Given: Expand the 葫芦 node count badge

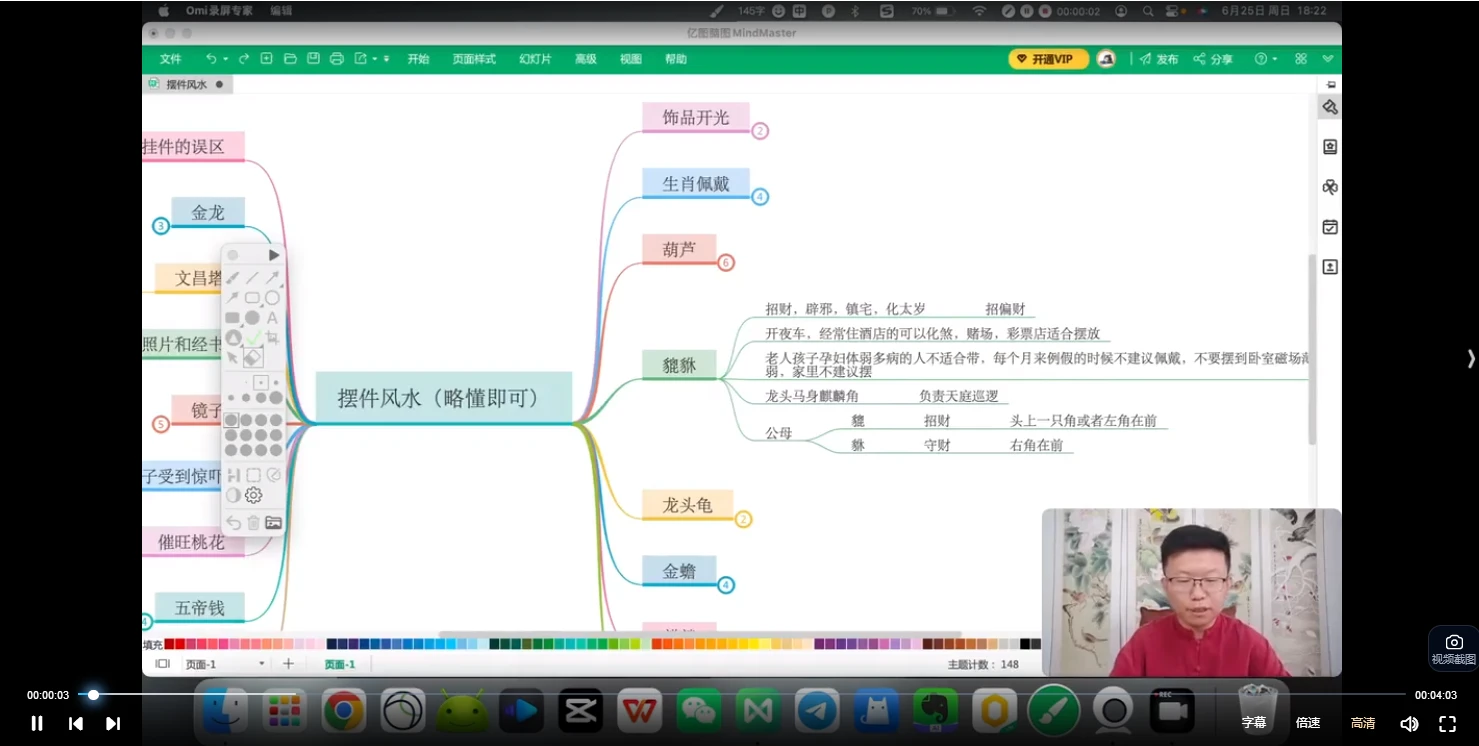Looking at the screenshot, I should [x=726, y=263].
